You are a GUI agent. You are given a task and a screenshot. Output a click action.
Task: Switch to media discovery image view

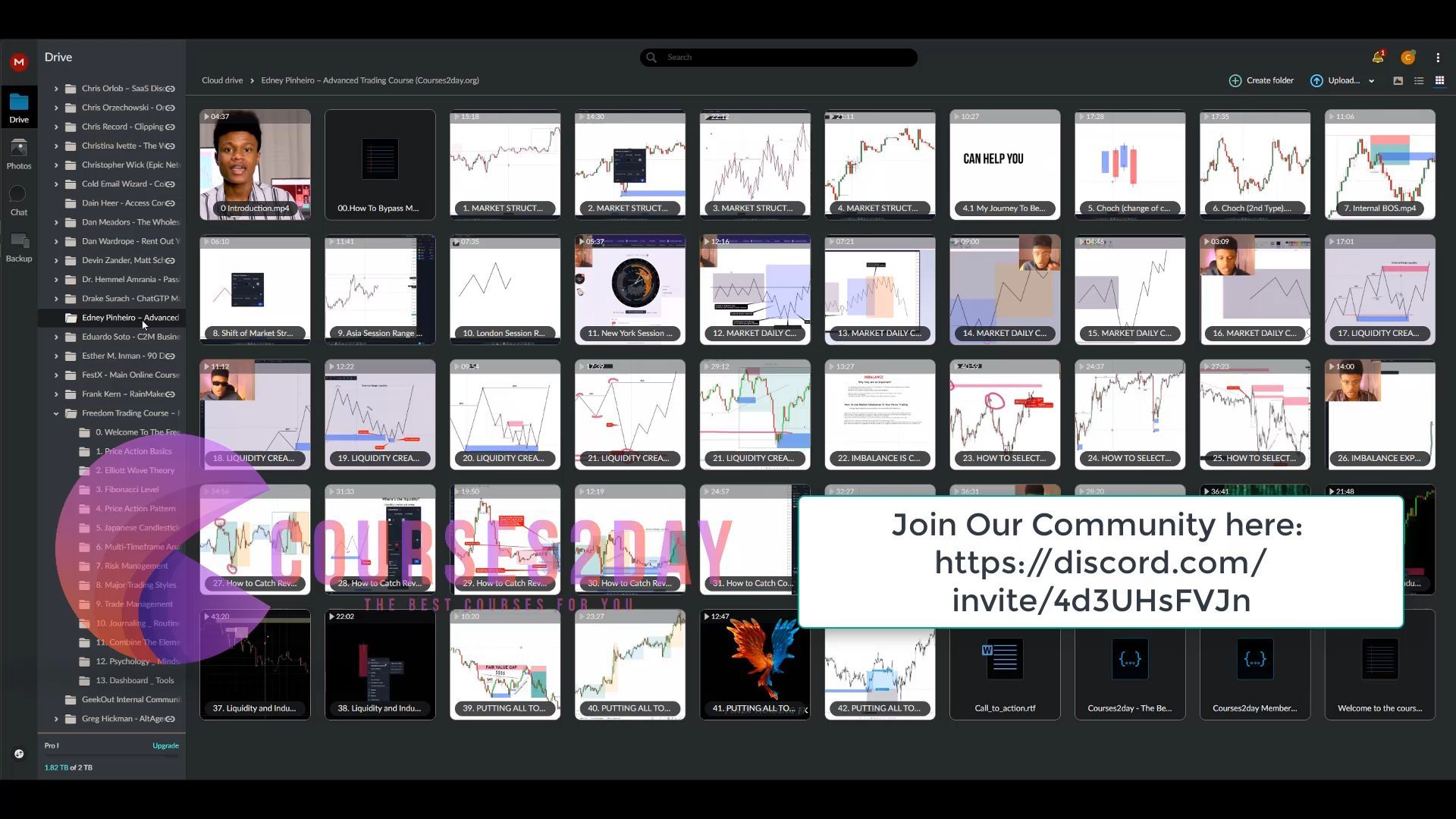point(1398,80)
